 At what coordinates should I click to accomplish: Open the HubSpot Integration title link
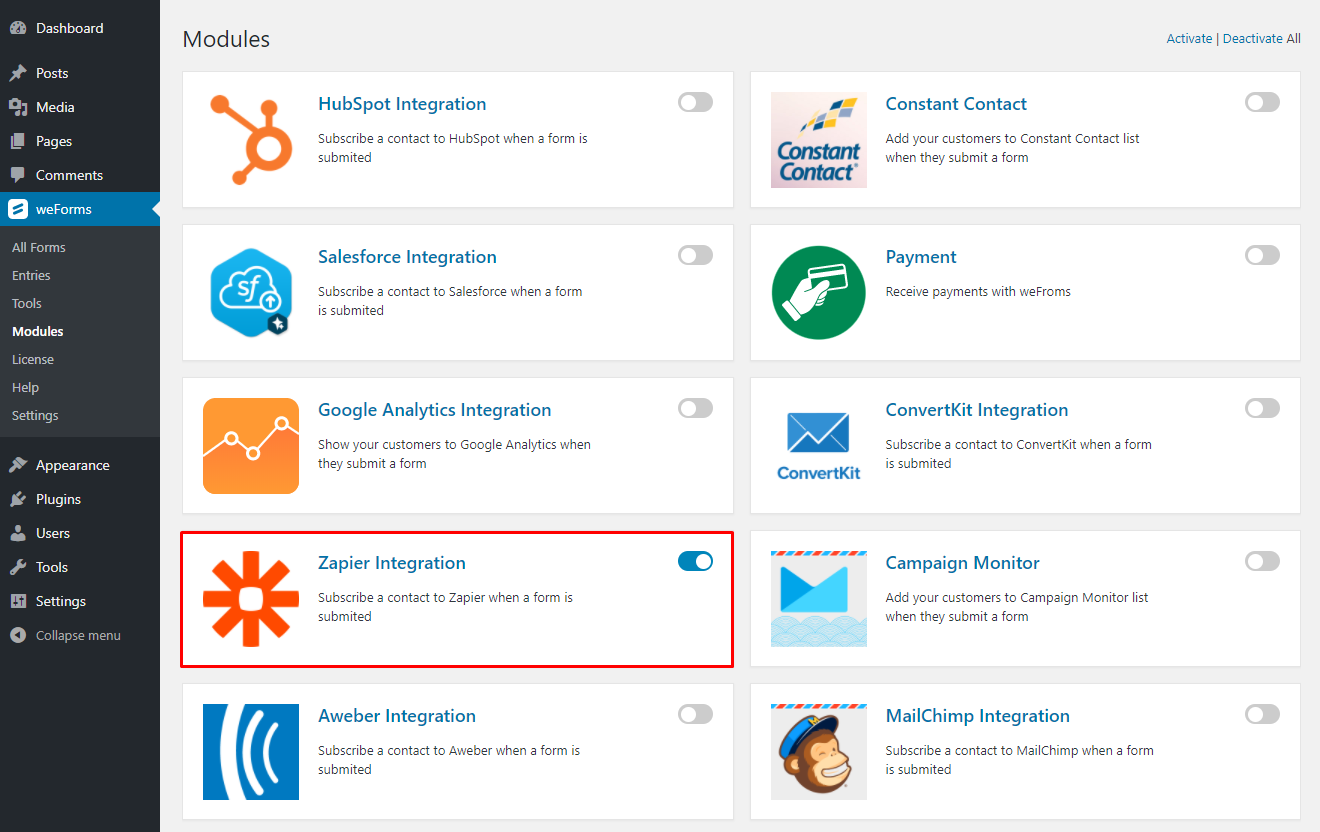402,104
